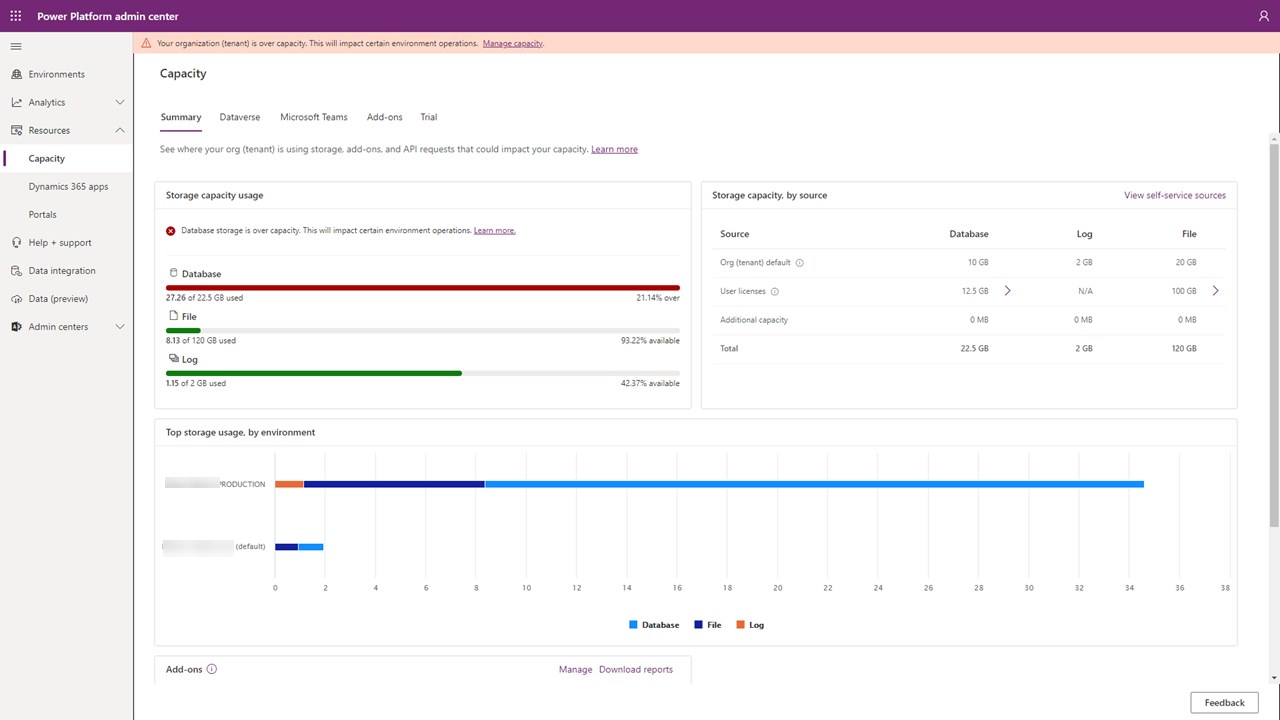This screenshot has height=720, width=1280.
Task: Click info icon next to User licenses
Action: point(775,291)
